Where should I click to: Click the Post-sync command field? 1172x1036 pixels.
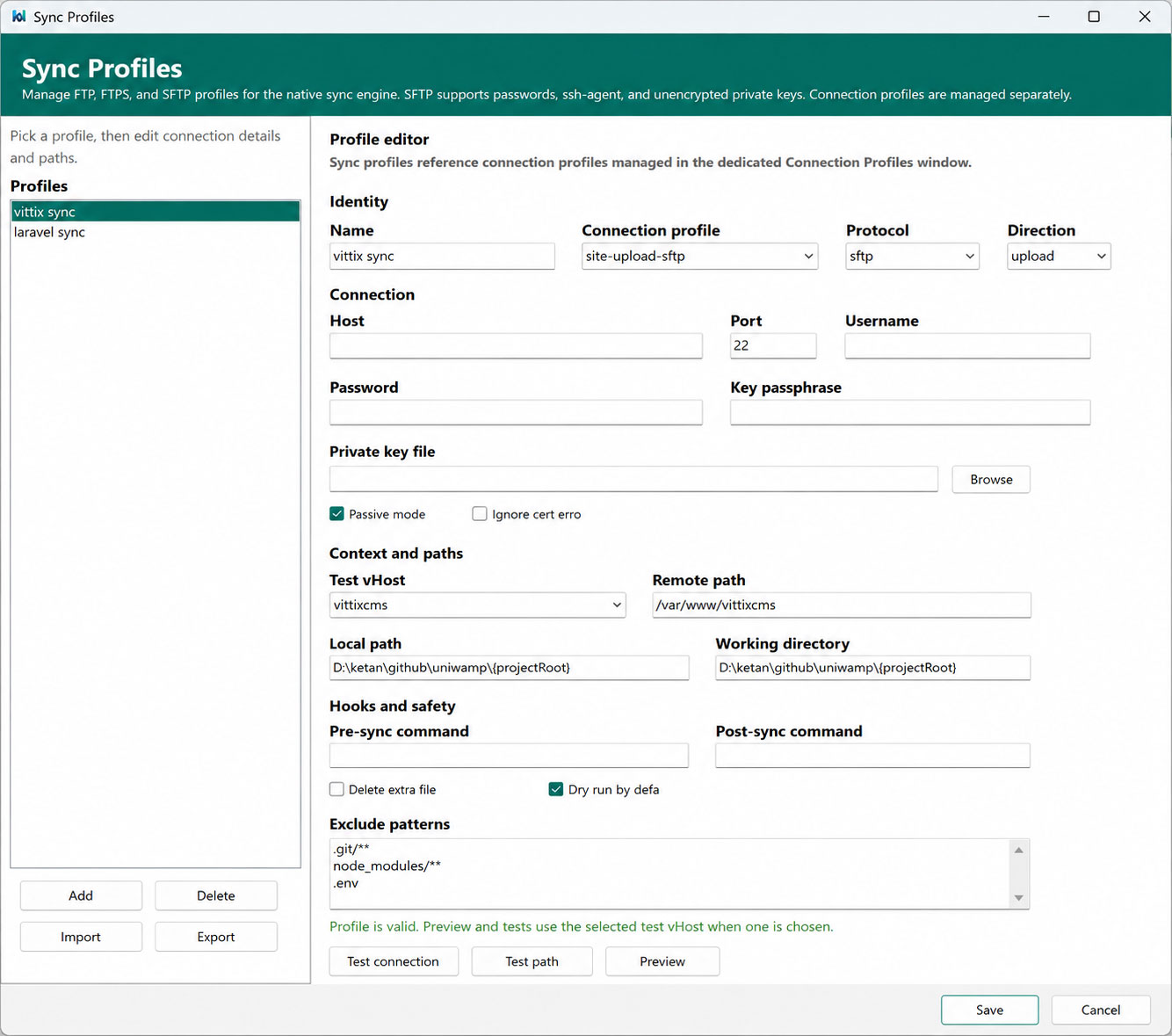pyautogui.click(x=872, y=756)
